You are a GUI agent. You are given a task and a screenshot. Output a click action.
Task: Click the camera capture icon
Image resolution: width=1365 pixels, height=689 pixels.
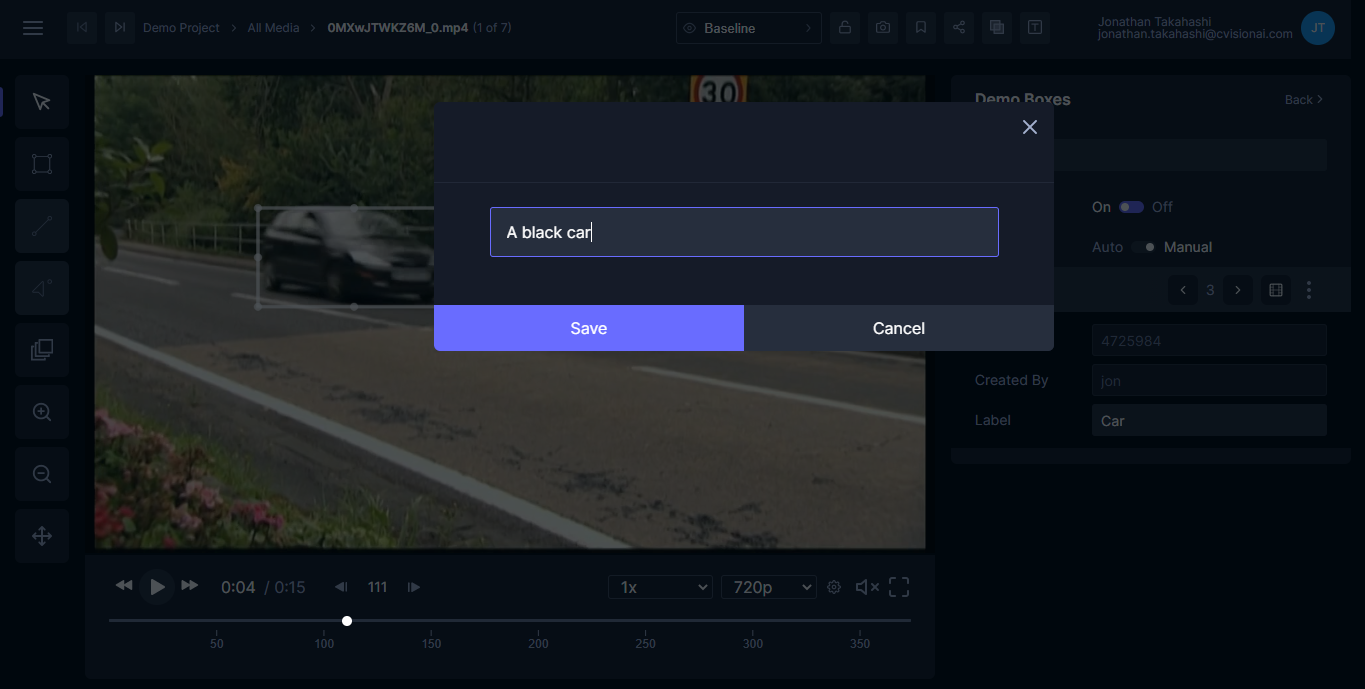(883, 28)
